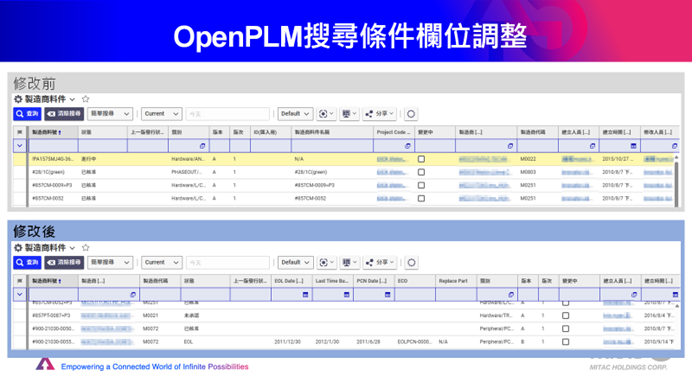Expand the 製造商料件 title chevron in 修改後

(x=72, y=248)
